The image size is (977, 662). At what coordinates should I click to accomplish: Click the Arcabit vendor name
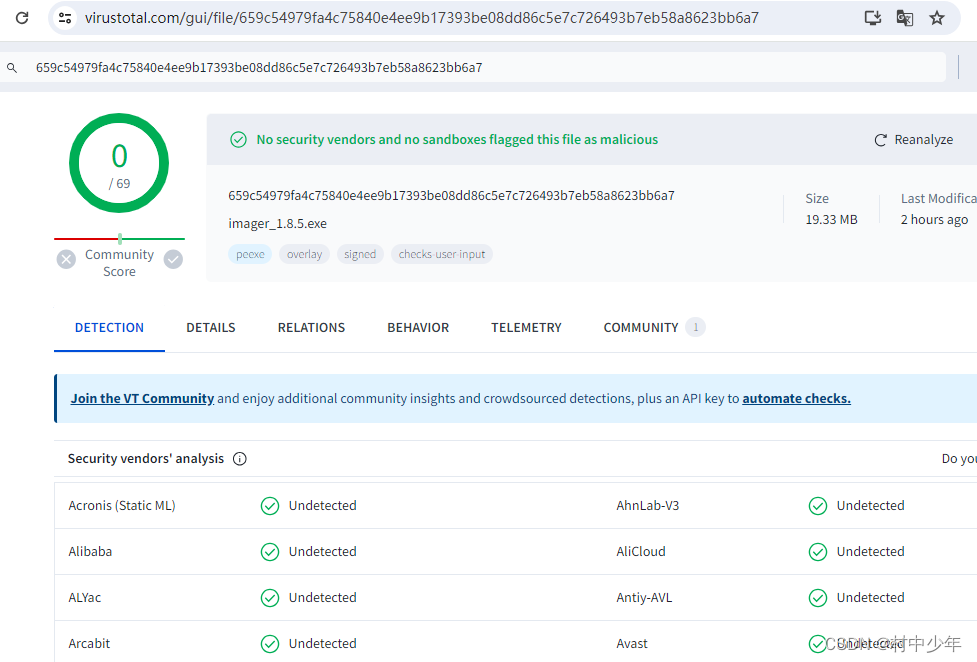tap(88, 643)
